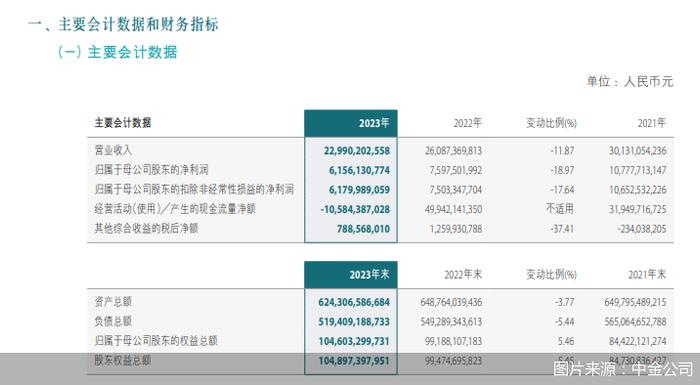Select the 营业收入 row label
This screenshot has height=385, width=700.
113,150
